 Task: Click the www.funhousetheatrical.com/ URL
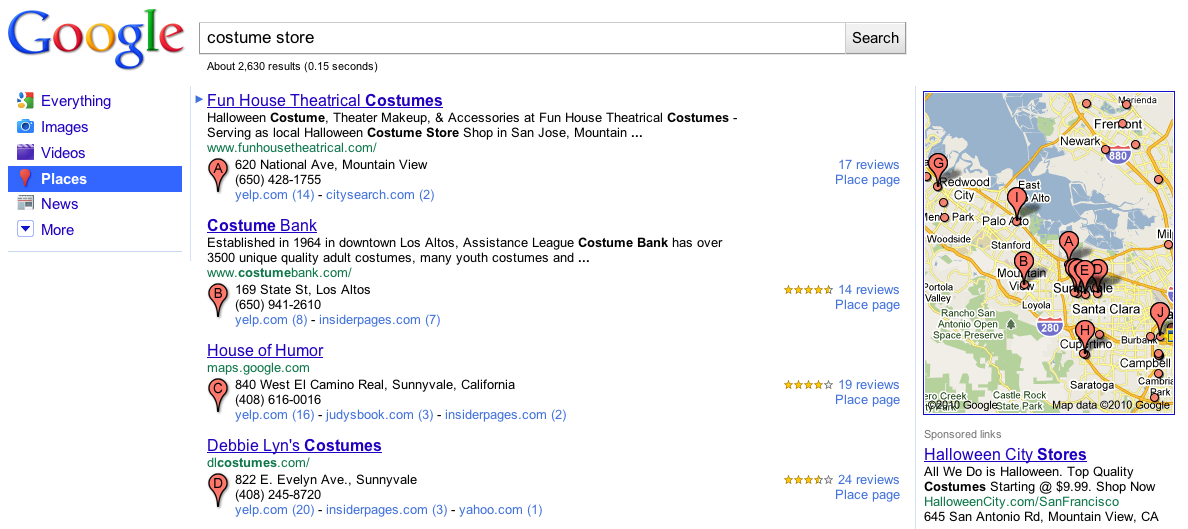pyautogui.click(x=292, y=148)
